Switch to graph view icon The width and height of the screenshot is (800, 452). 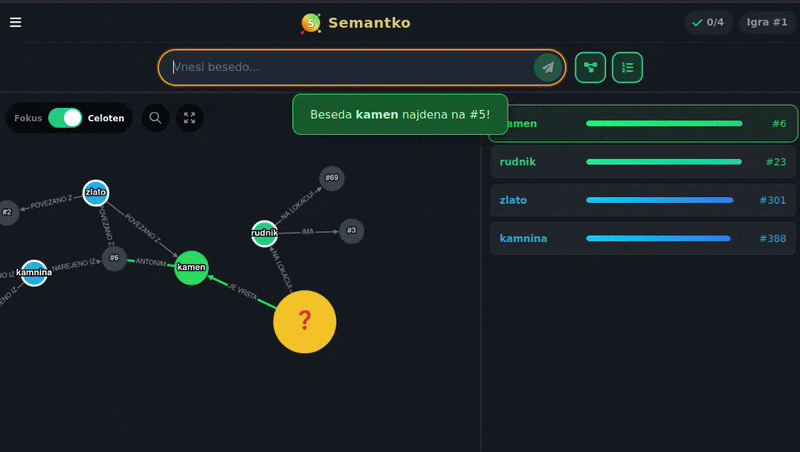click(590, 68)
